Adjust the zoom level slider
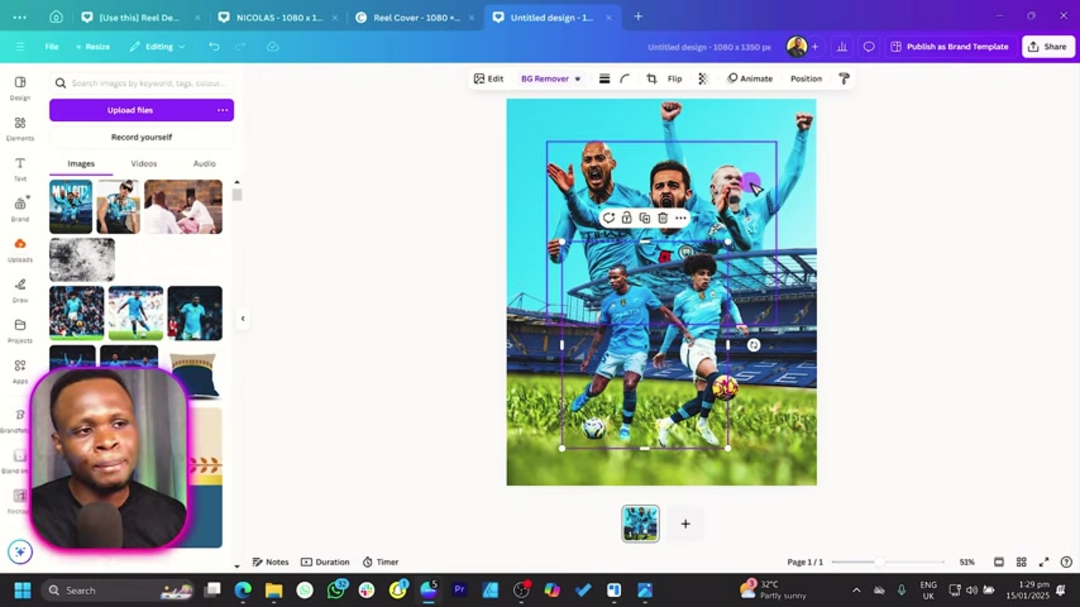The image size is (1080, 607). (x=880, y=562)
